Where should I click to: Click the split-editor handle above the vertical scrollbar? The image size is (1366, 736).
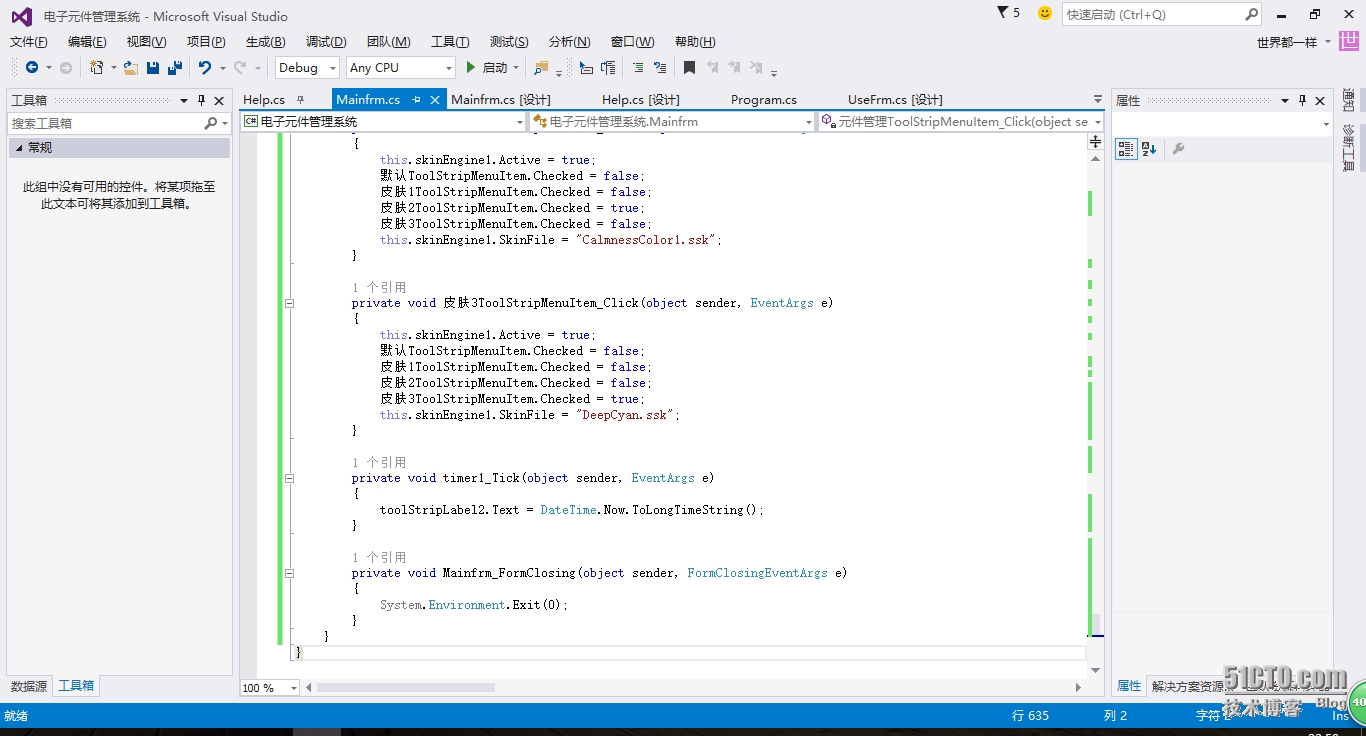click(1095, 142)
